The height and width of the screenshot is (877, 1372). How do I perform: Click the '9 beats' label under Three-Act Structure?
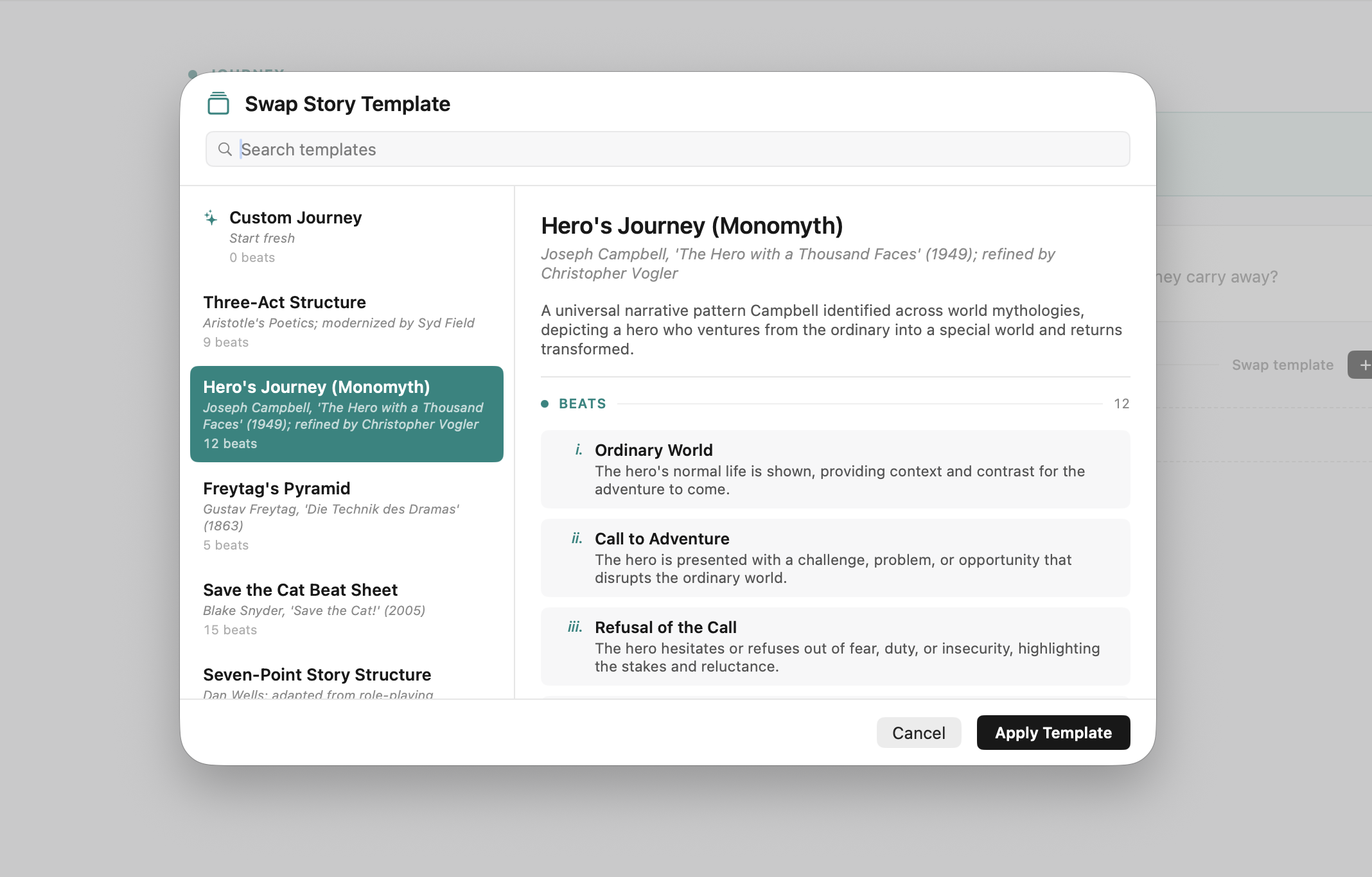[x=225, y=342]
